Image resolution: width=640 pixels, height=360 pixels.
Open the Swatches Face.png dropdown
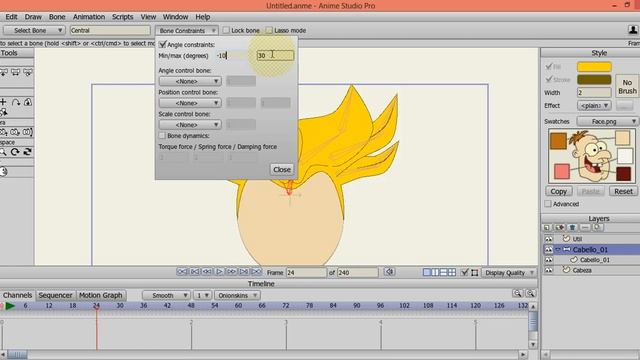point(607,121)
